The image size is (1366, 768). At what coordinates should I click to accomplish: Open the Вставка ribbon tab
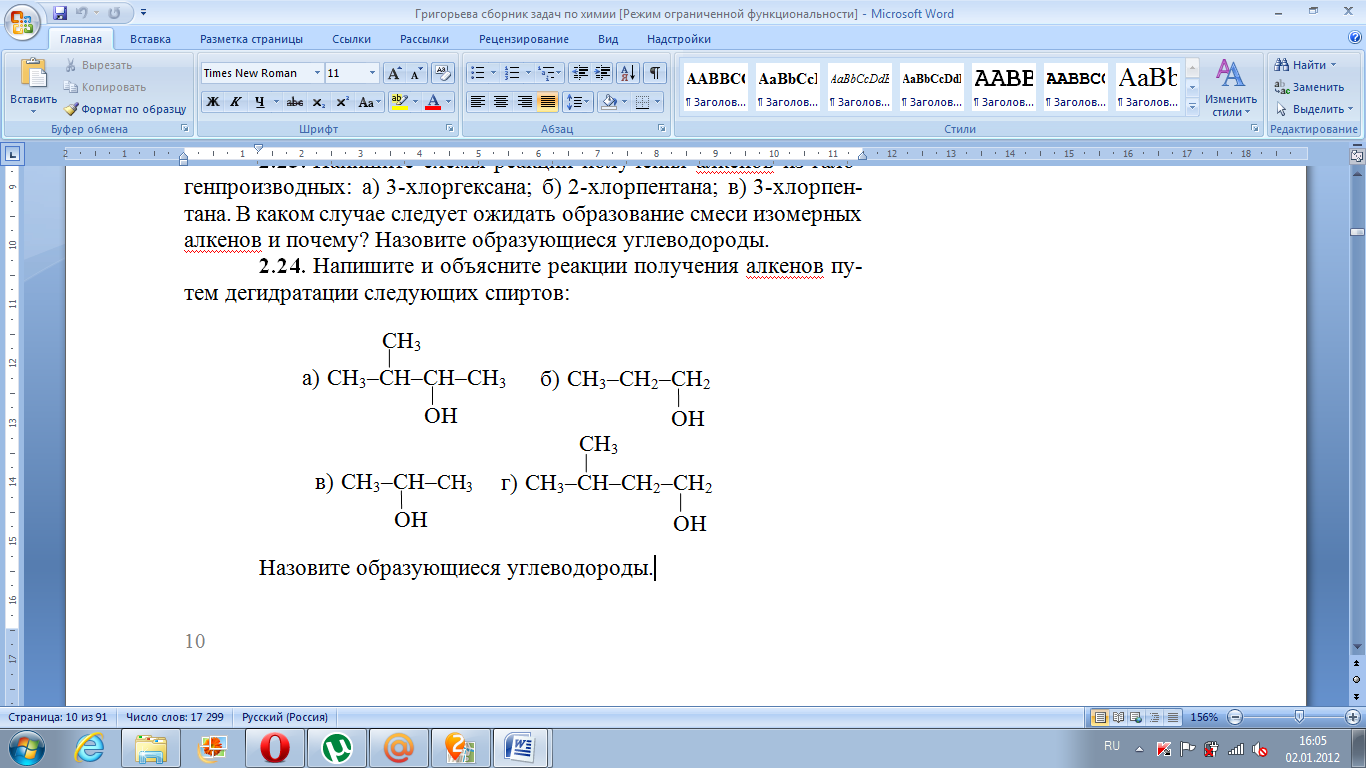[150, 39]
